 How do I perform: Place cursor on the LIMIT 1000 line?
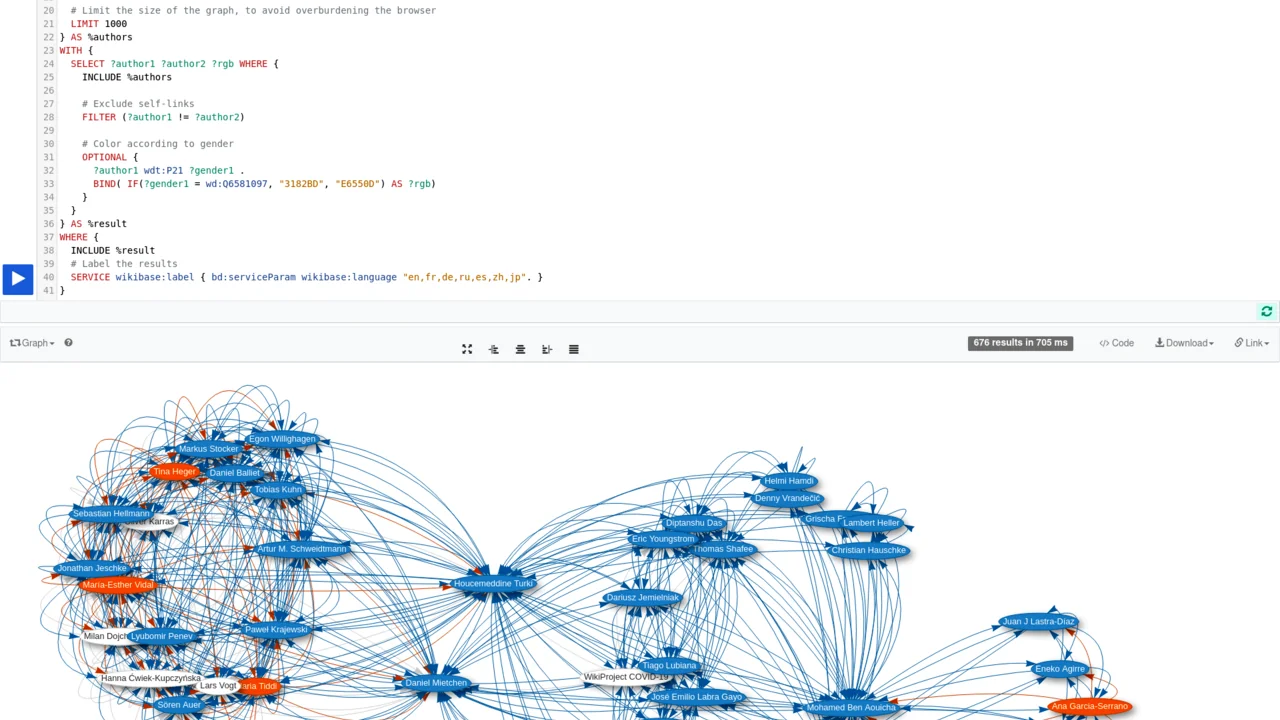coord(99,24)
